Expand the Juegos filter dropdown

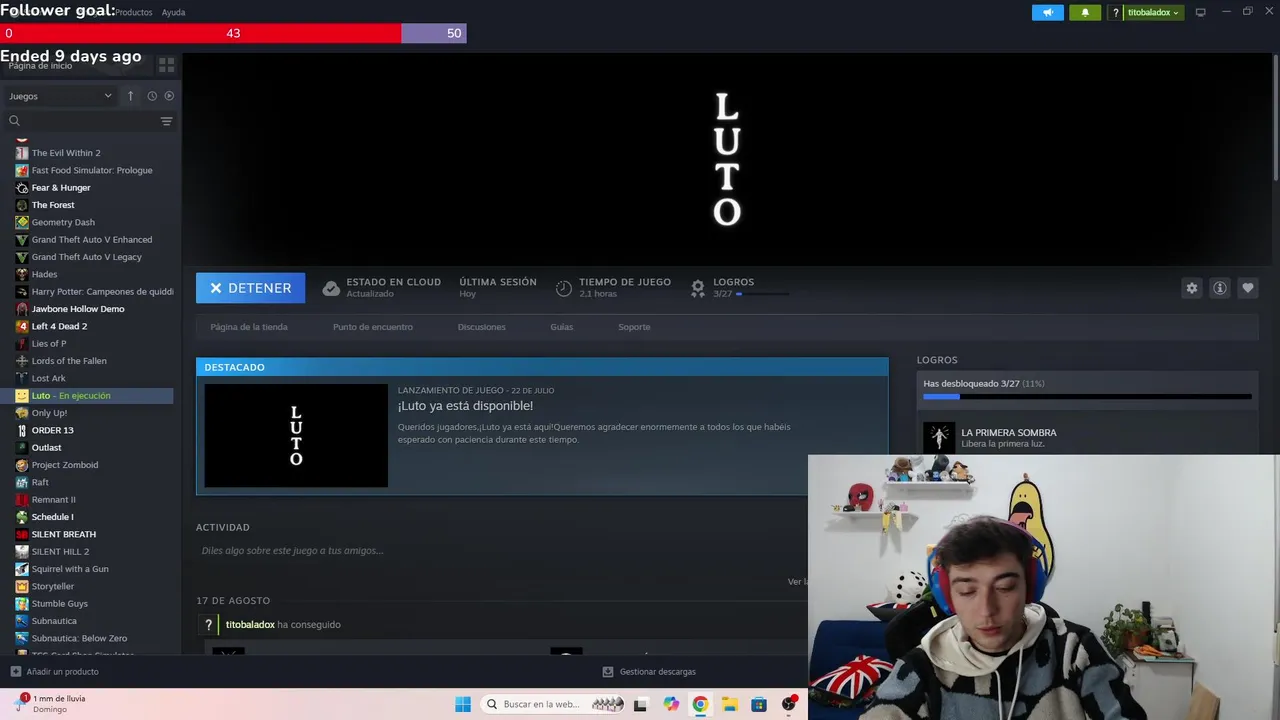(x=60, y=96)
